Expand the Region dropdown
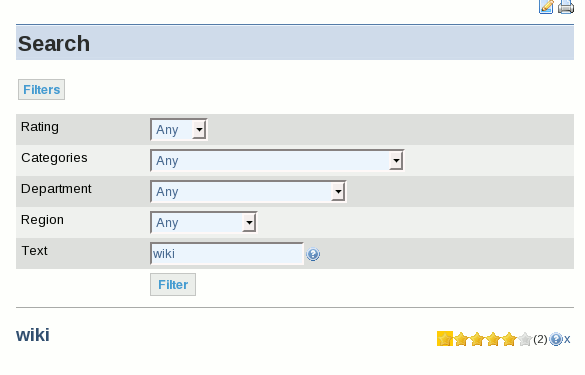Viewport: 585px width, 375px height. [204, 222]
